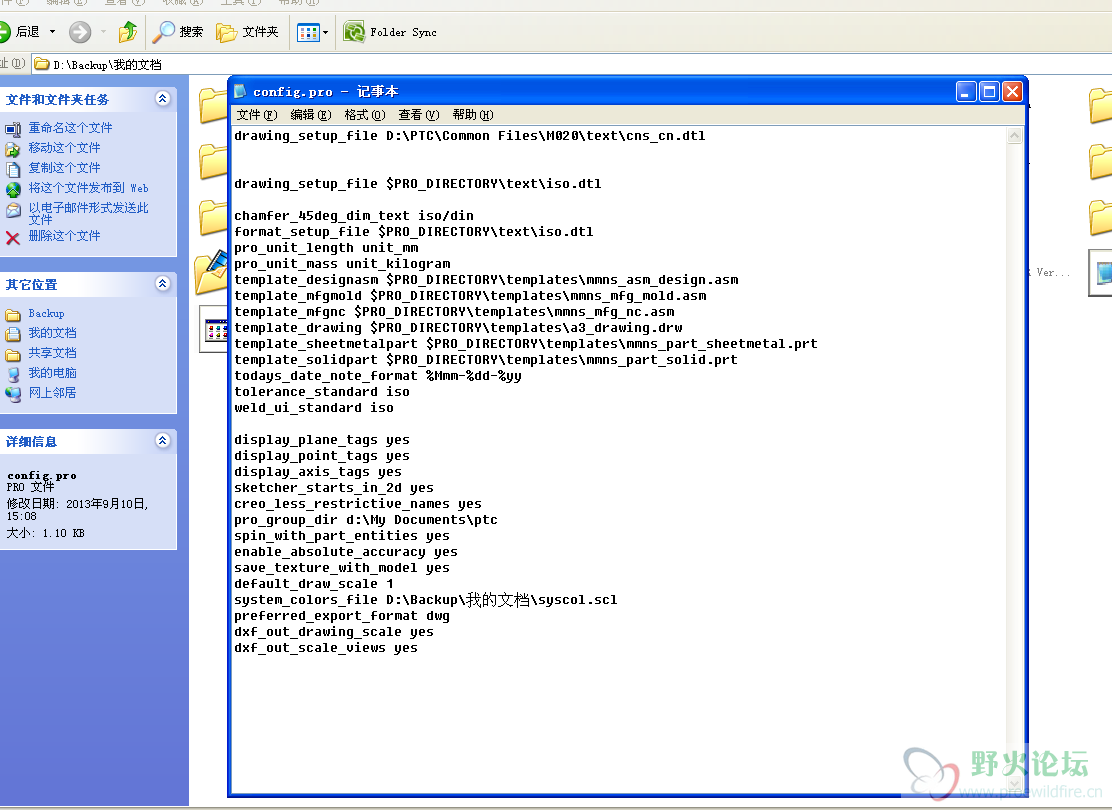Minimize the config.pro Notepad window
The image size is (1112, 810).
(966, 91)
